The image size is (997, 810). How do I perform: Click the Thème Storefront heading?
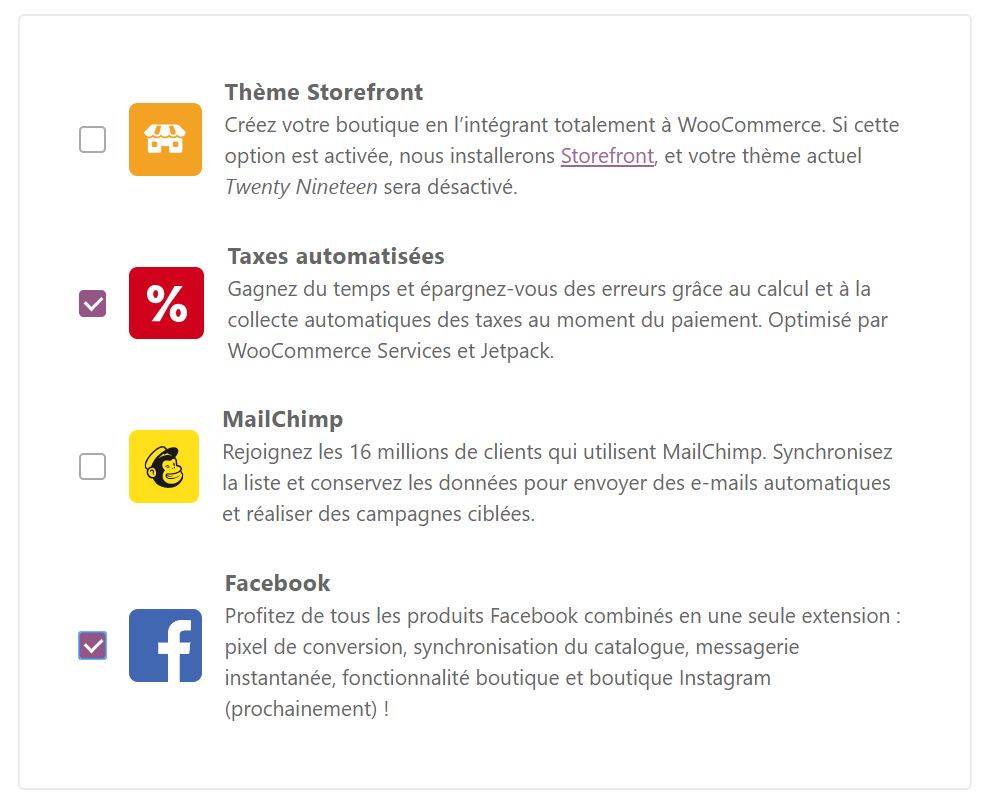pyautogui.click(x=323, y=92)
